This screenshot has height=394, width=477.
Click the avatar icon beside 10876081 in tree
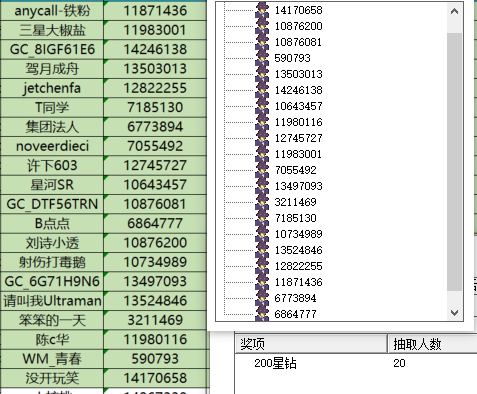[x=262, y=42]
